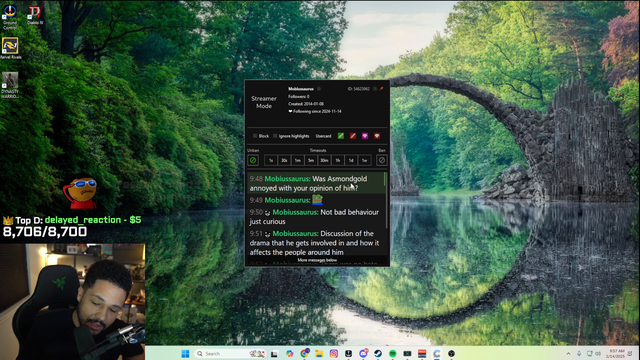Screen dimensions: 640x360
Task: Open OBS Studio from taskbar
Action: (x=451, y=353)
